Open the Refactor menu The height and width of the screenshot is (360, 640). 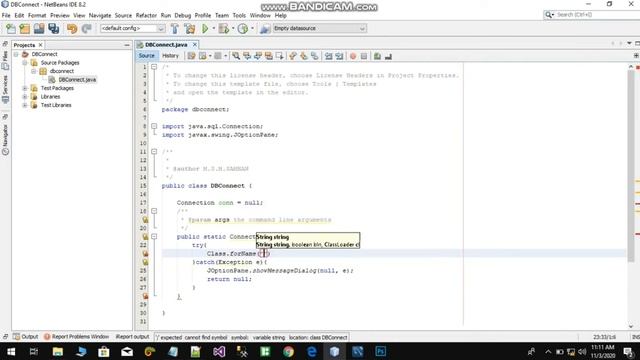point(146,16)
